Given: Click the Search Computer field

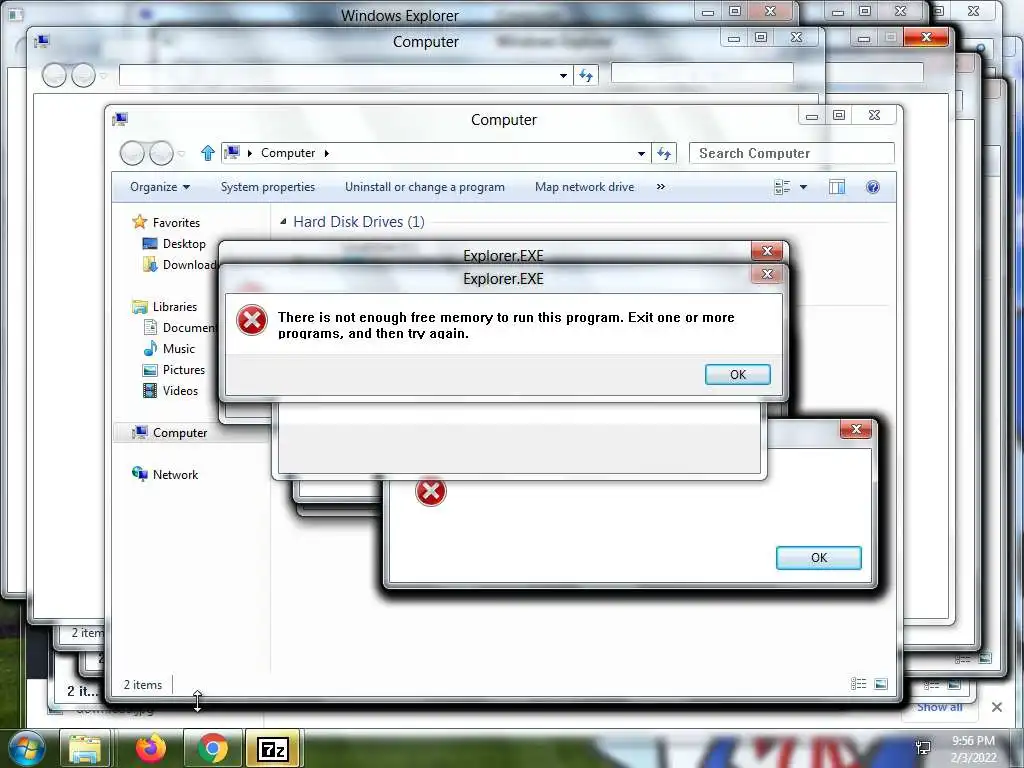Looking at the screenshot, I should [792, 153].
